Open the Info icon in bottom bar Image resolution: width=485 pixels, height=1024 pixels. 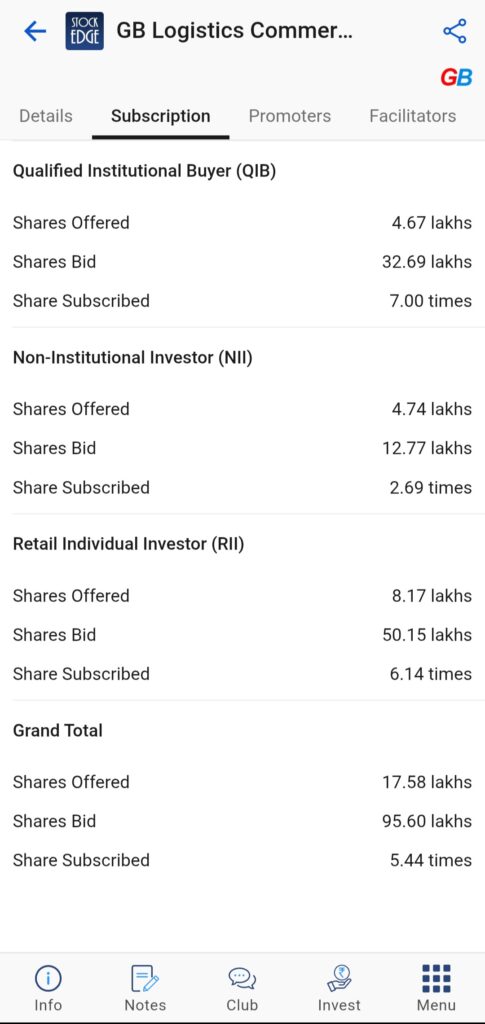click(x=48, y=988)
